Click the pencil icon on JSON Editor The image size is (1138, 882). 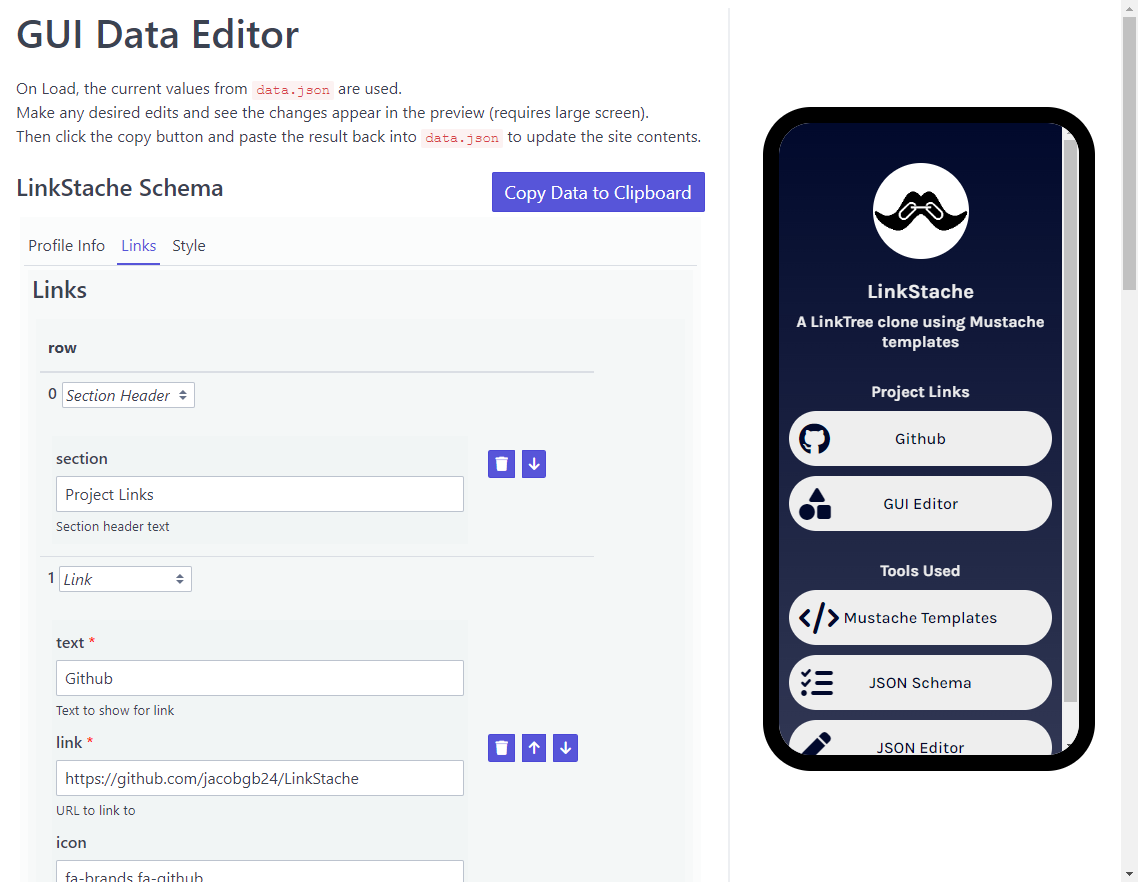816,744
